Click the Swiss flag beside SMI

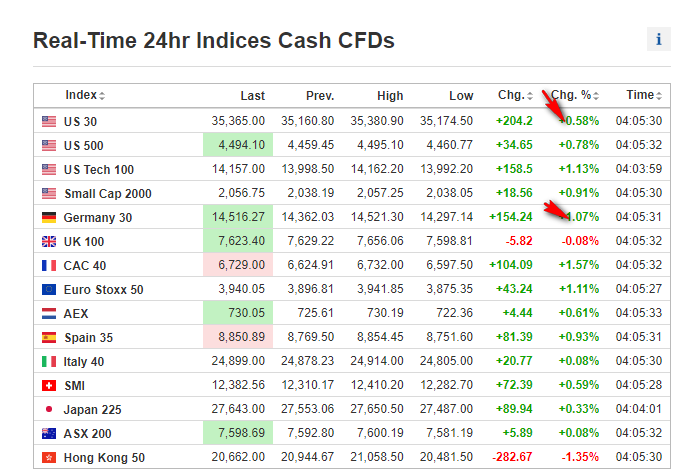coord(49,385)
